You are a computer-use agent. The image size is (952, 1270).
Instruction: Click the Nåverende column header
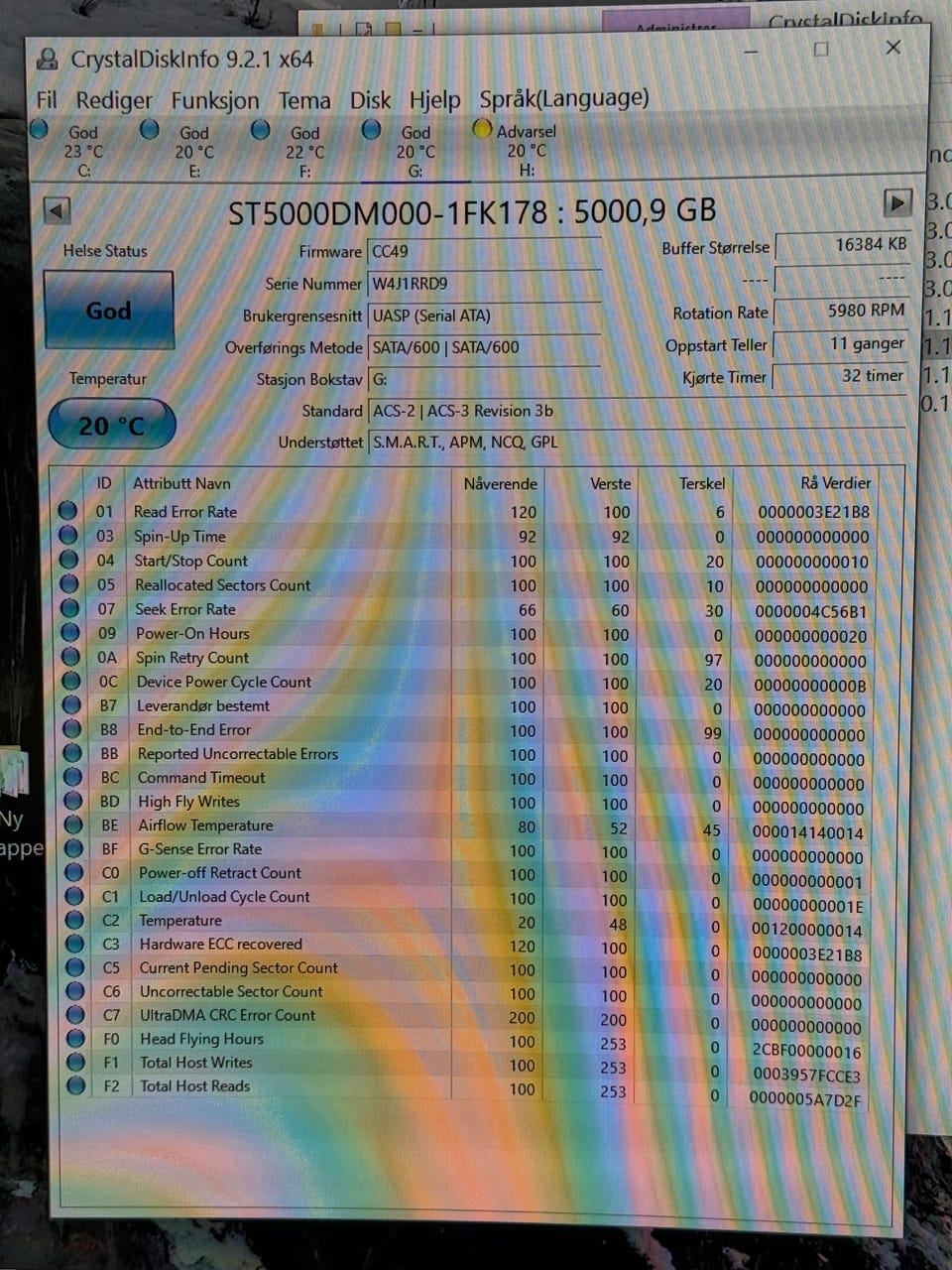[x=500, y=483]
